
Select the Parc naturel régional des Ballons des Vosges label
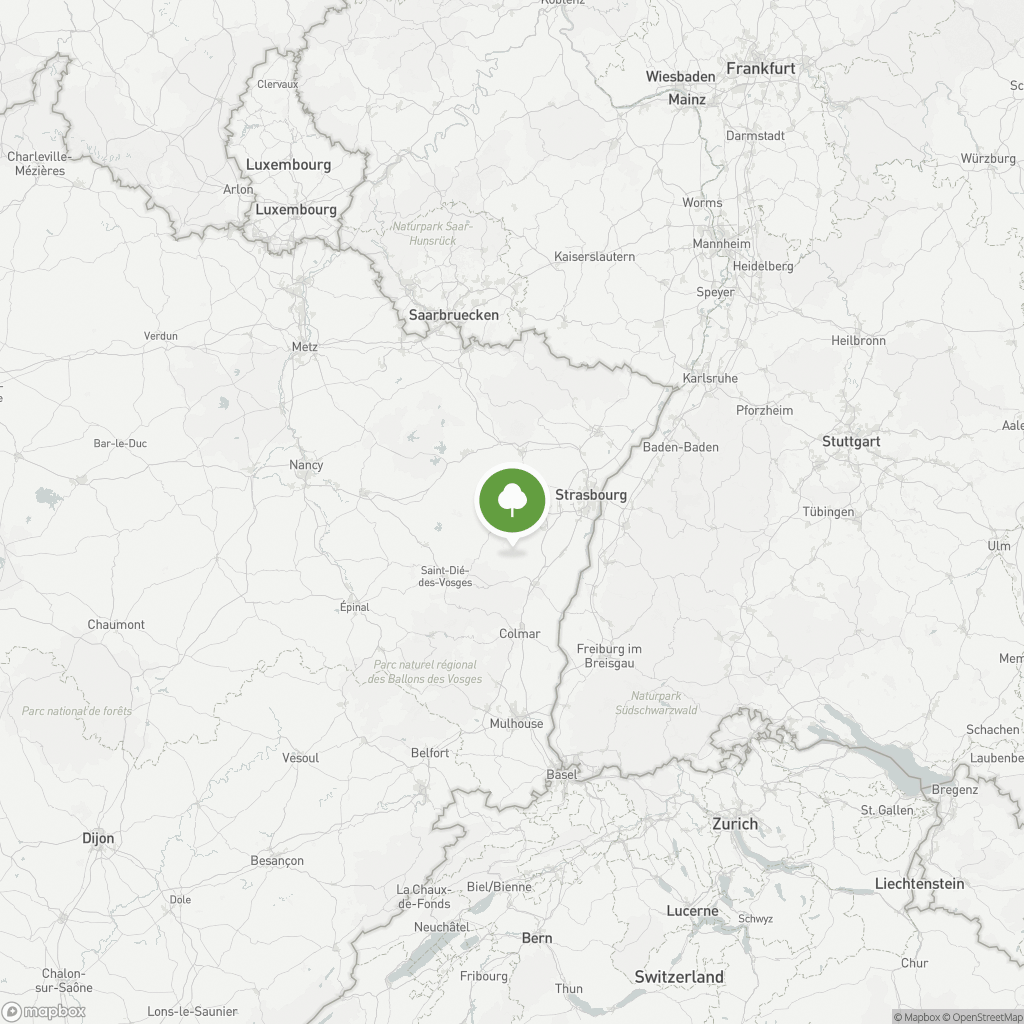point(424,672)
